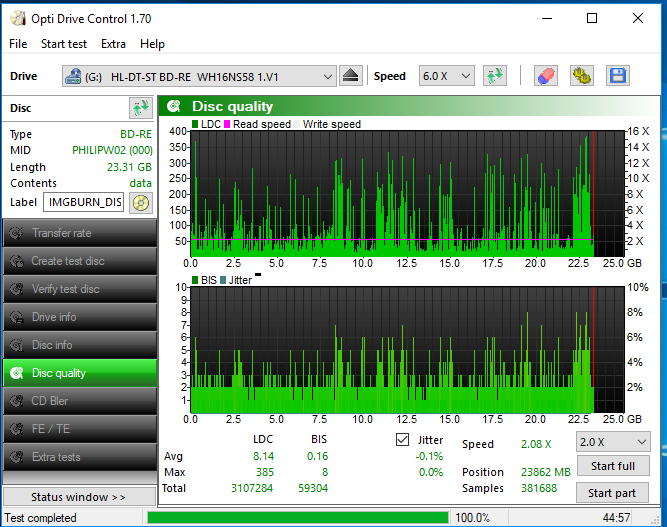The width and height of the screenshot is (667, 527).
Task: Click the Samples value 381688
Action: pos(539,488)
